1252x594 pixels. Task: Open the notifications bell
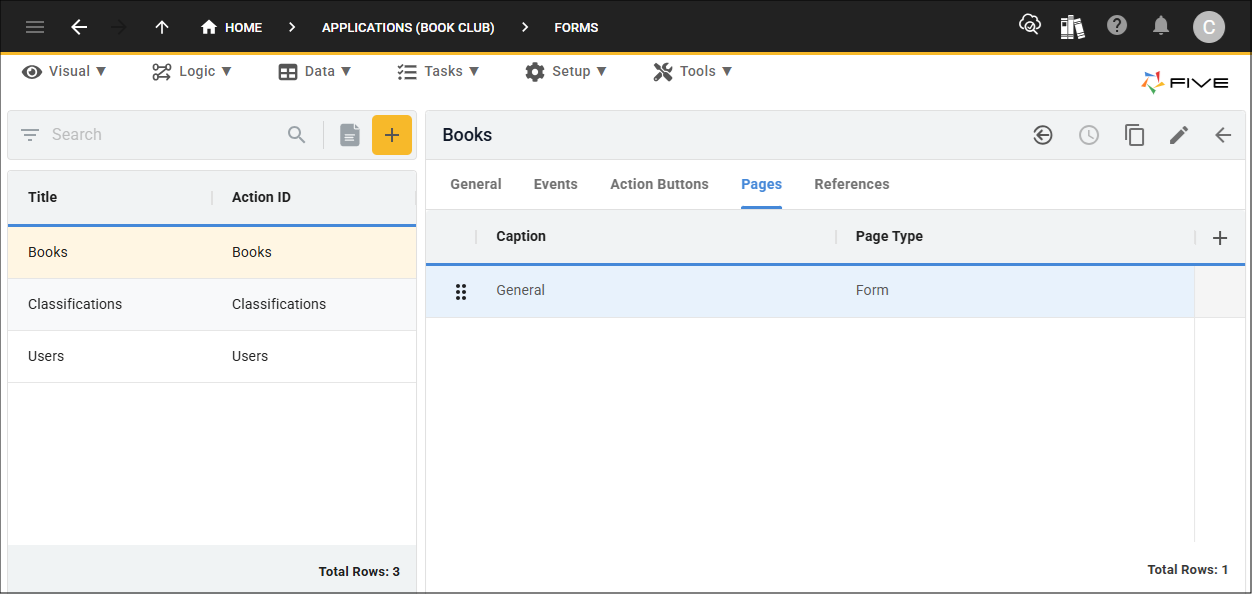(x=1161, y=26)
